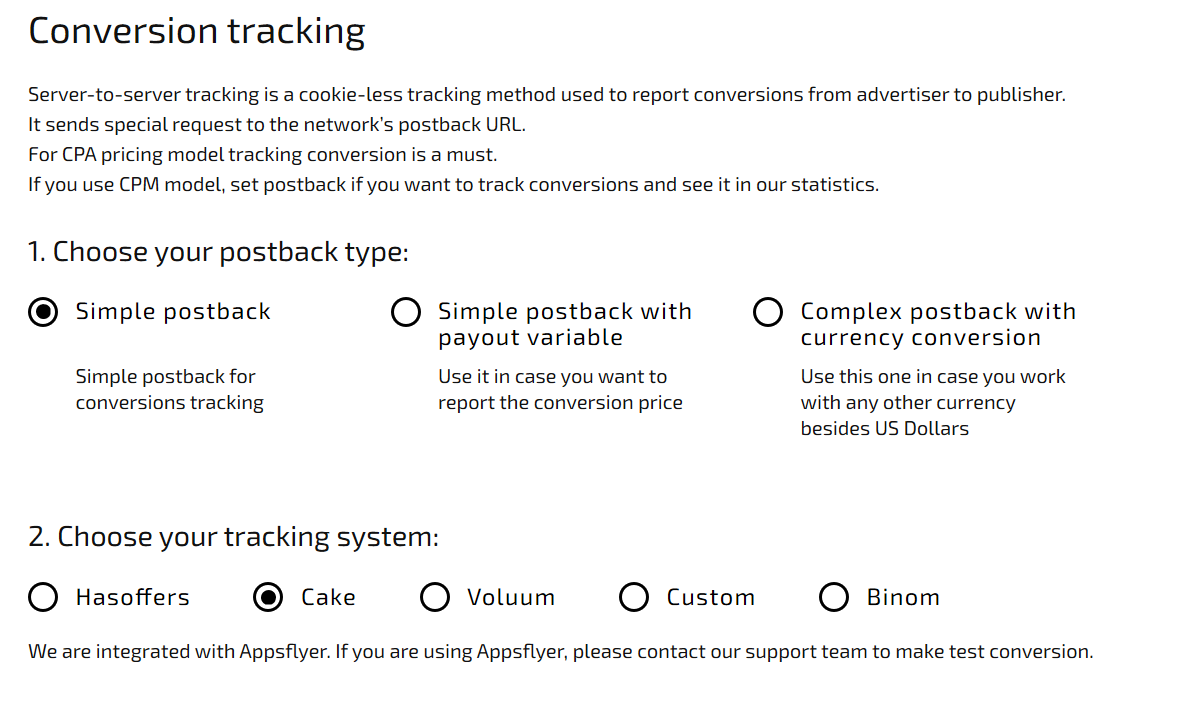Toggle the Cake tracking system radio button
Screen dimensions: 1177x703
pos(268,598)
